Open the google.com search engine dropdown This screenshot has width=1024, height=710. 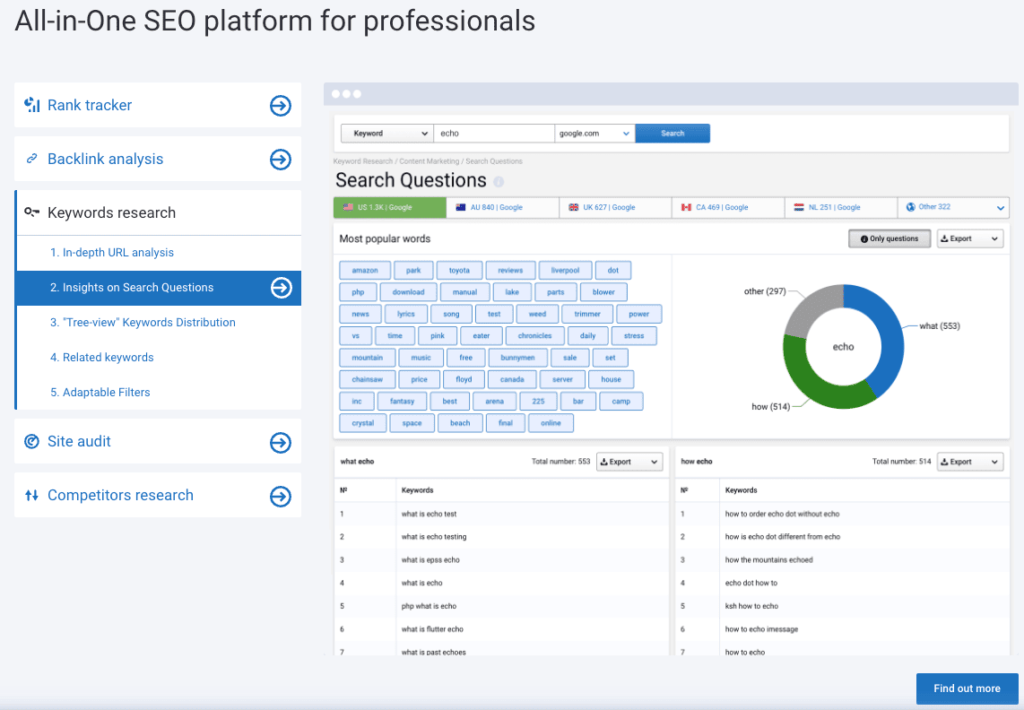coord(594,133)
